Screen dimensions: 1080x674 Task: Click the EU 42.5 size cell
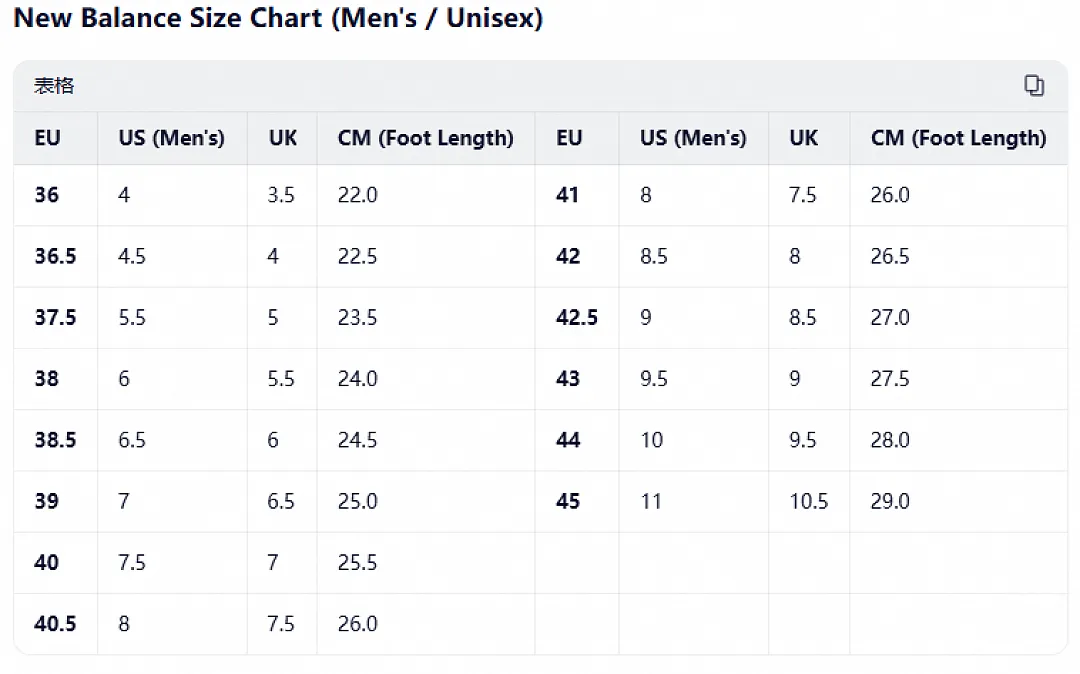coord(577,317)
